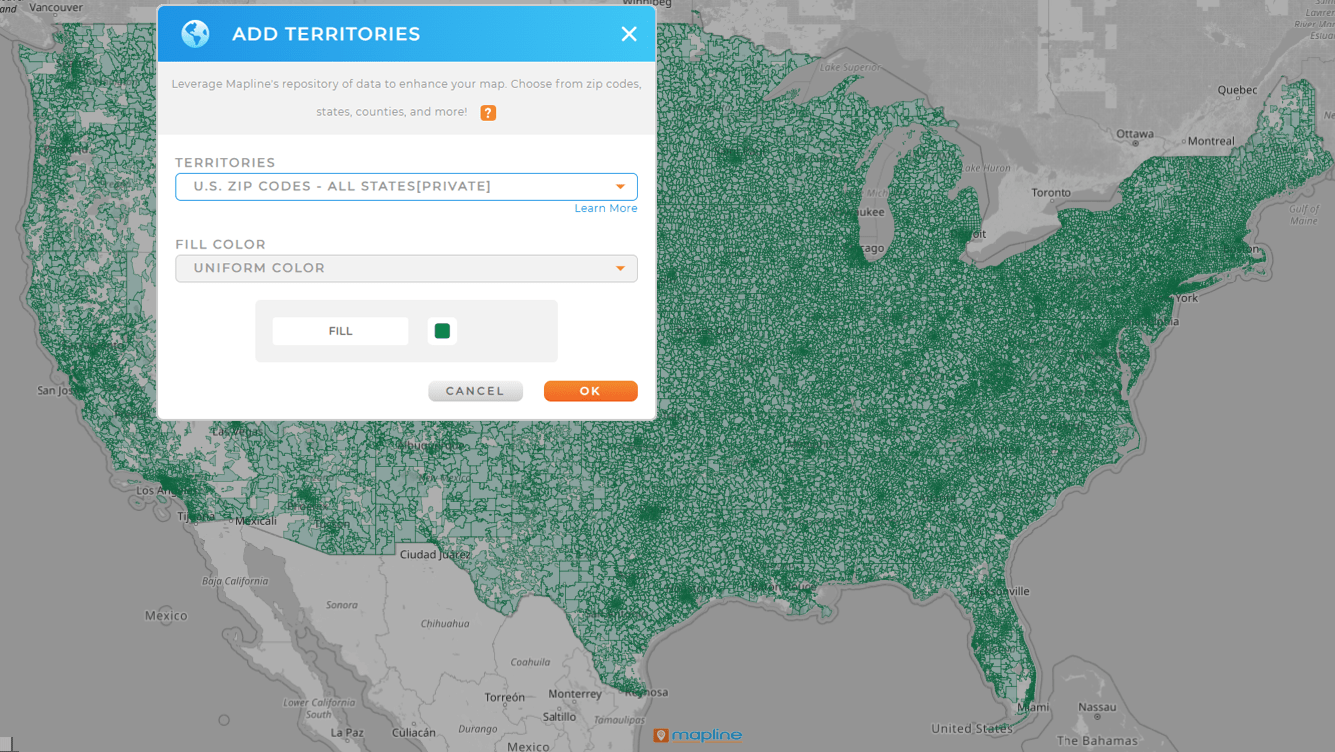Click the FILL field in the color panel
Screen dimensions: 1335x752
click(340, 330)
